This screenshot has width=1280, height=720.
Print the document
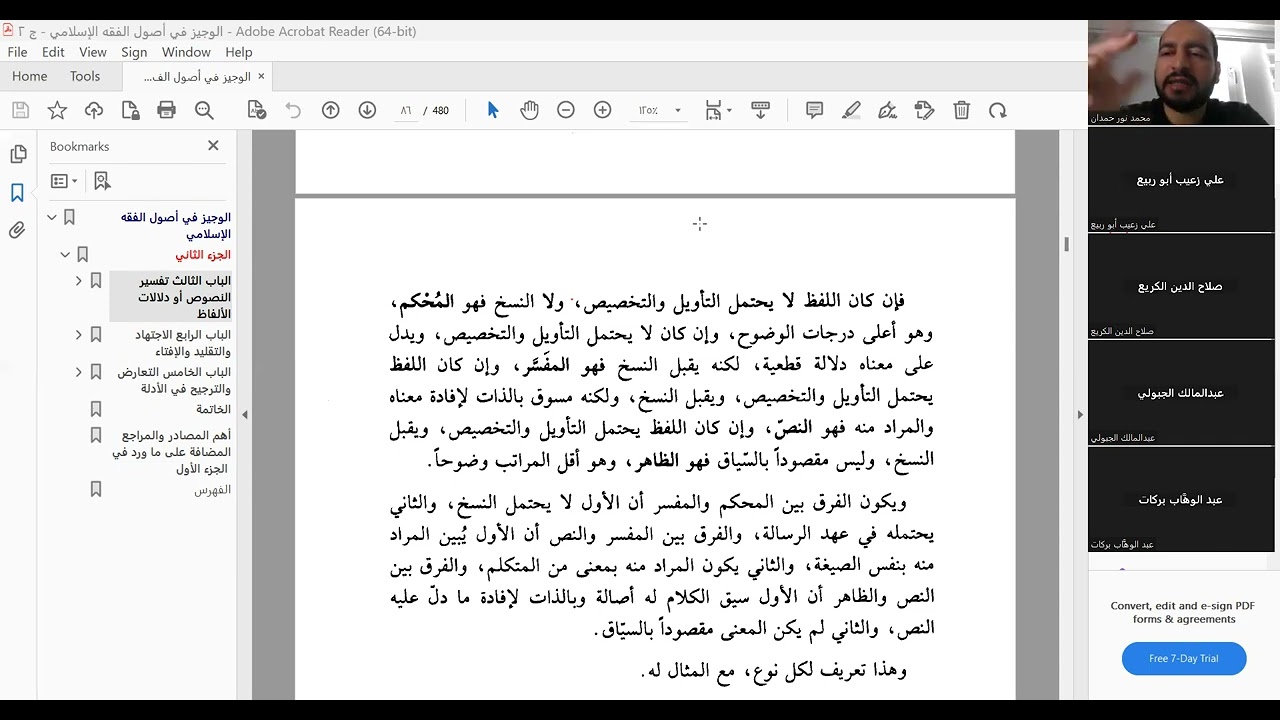tap(167, 111)
